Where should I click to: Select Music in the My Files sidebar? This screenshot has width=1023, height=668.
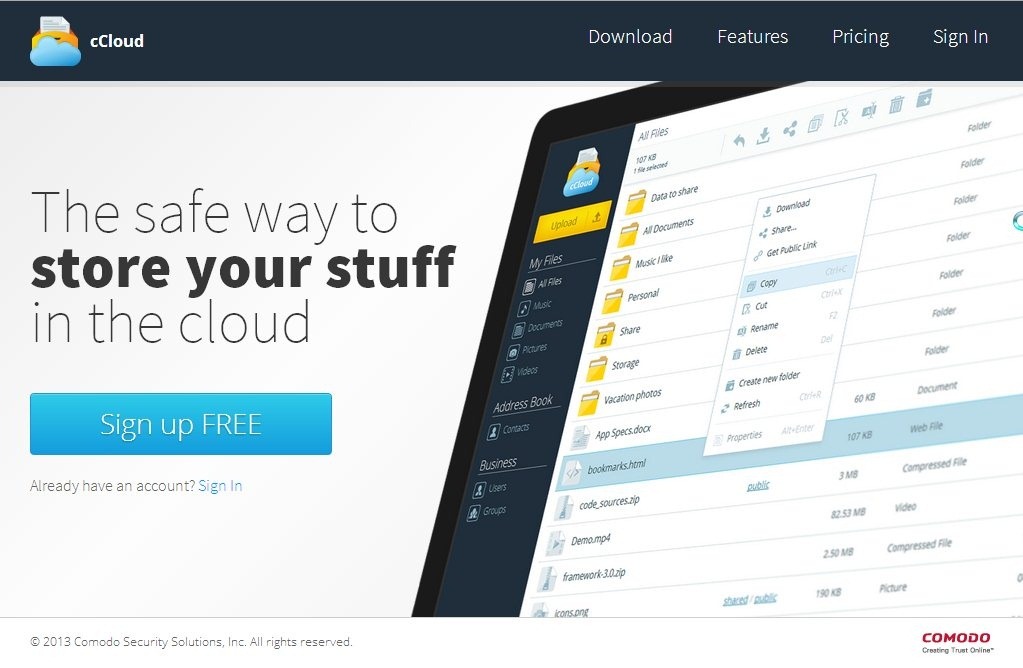click(535, 306)
